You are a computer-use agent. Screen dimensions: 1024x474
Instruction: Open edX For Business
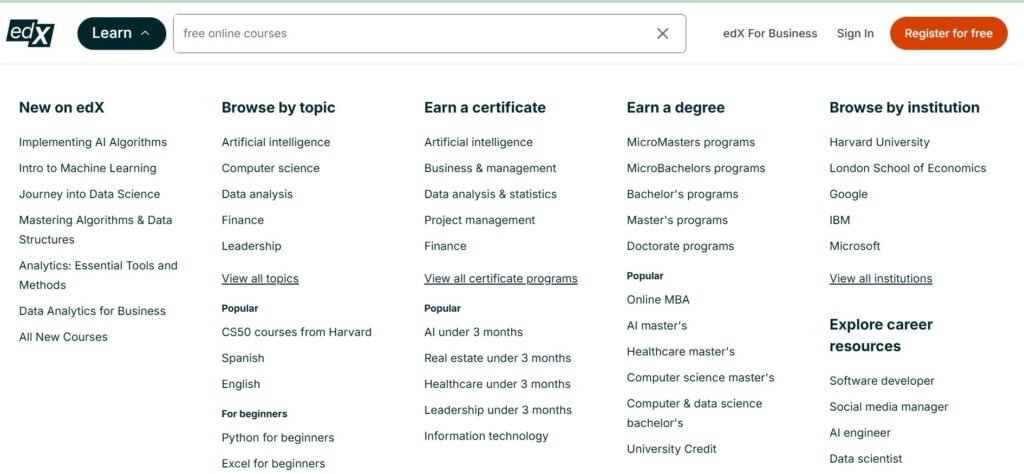[770, 33]
